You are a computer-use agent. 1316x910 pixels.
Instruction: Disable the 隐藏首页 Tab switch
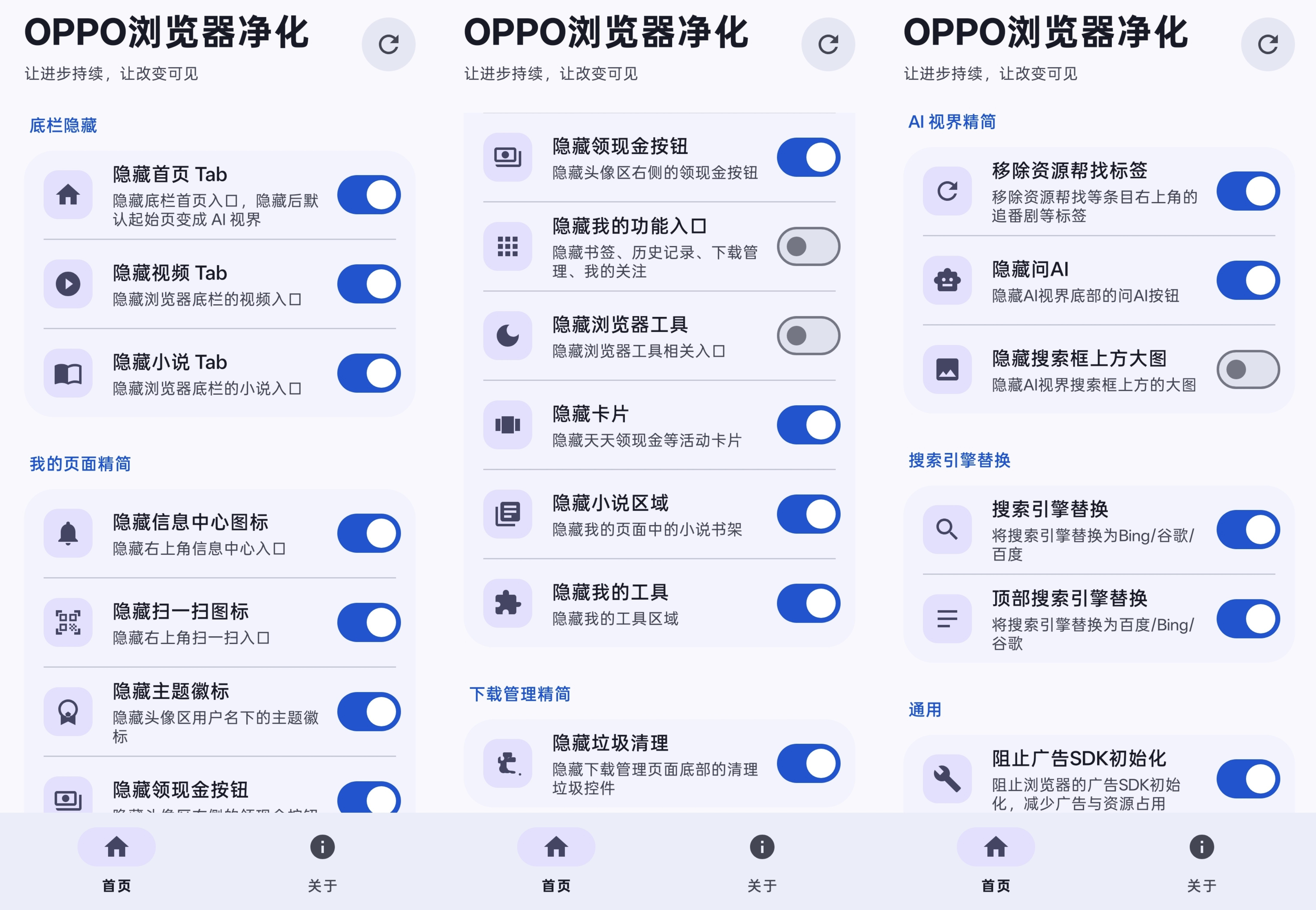tap(369, 194)
